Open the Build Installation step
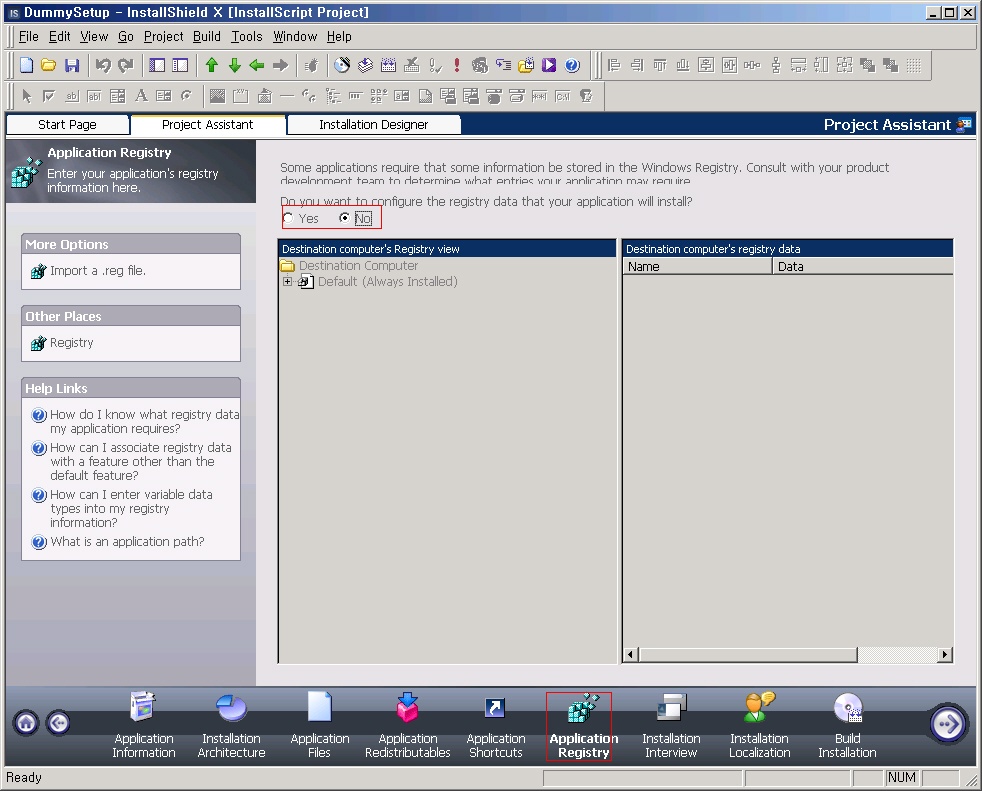The width and height of the screenshot is (982, 791). (847, 725)
